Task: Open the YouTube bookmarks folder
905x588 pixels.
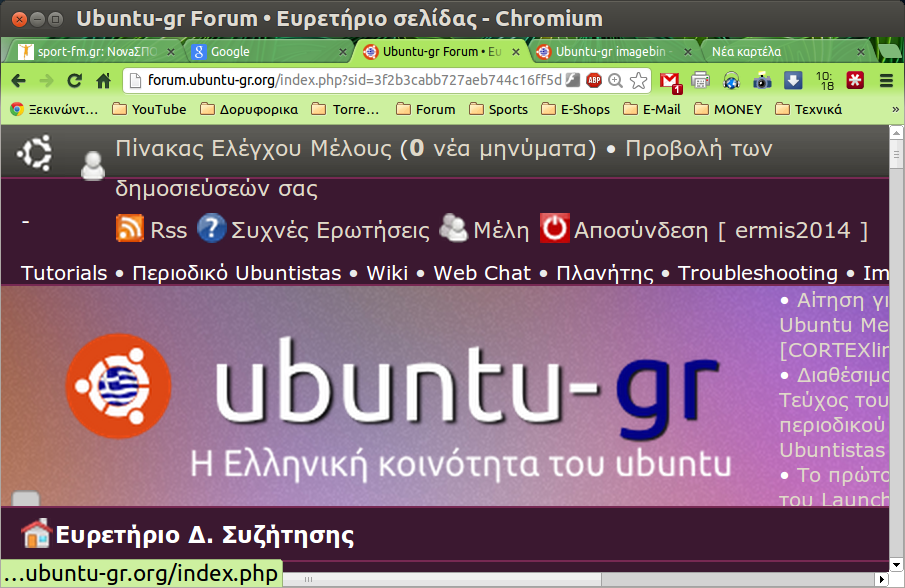Action: click(149, 109)
